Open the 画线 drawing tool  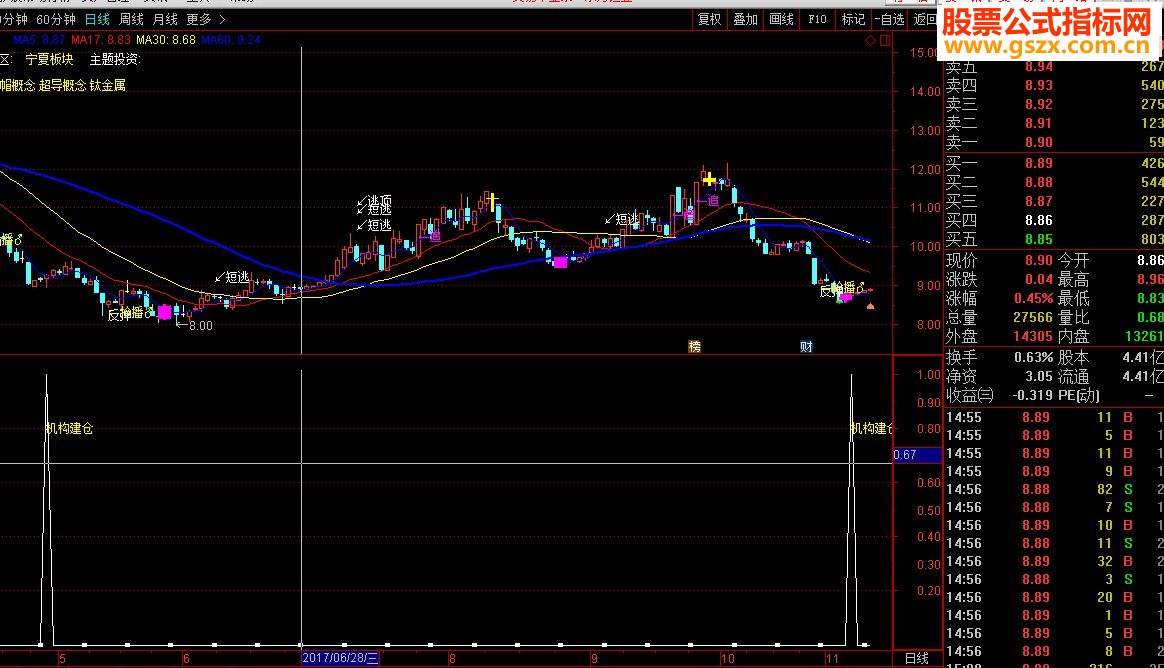782,19
